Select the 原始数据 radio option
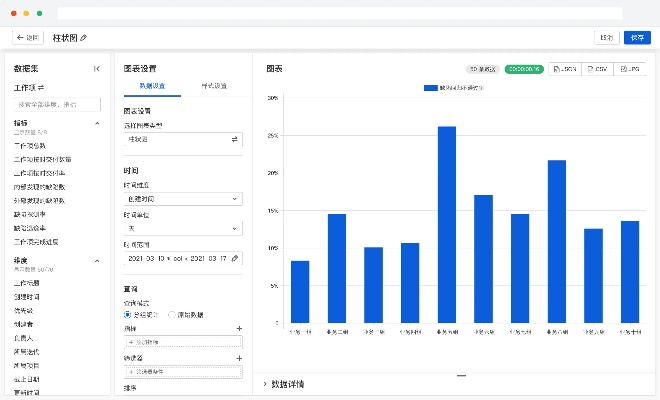The height and width of the screenshot is (400, 660). 172,314
